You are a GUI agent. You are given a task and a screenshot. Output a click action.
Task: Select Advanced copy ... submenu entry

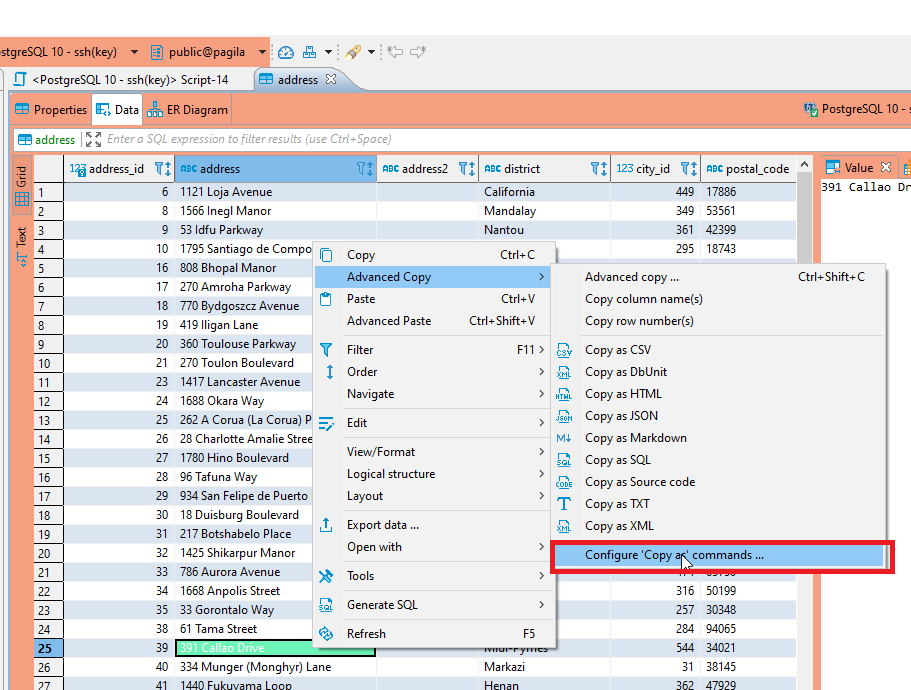(718, 277)
